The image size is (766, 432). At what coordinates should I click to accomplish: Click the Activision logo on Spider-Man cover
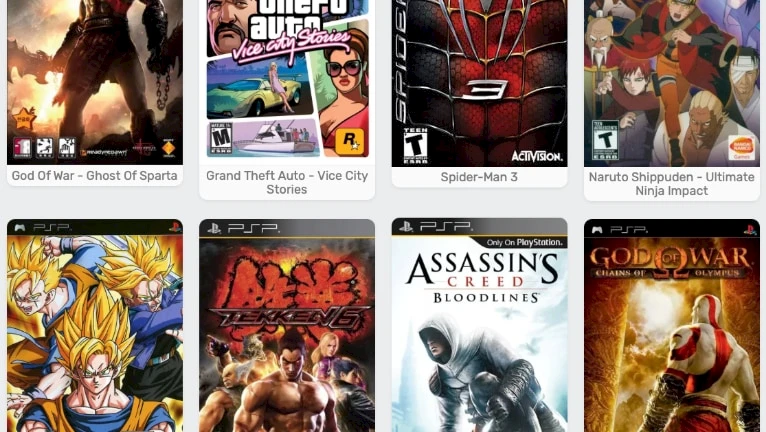pyautogui.click(x=537, y=156)
